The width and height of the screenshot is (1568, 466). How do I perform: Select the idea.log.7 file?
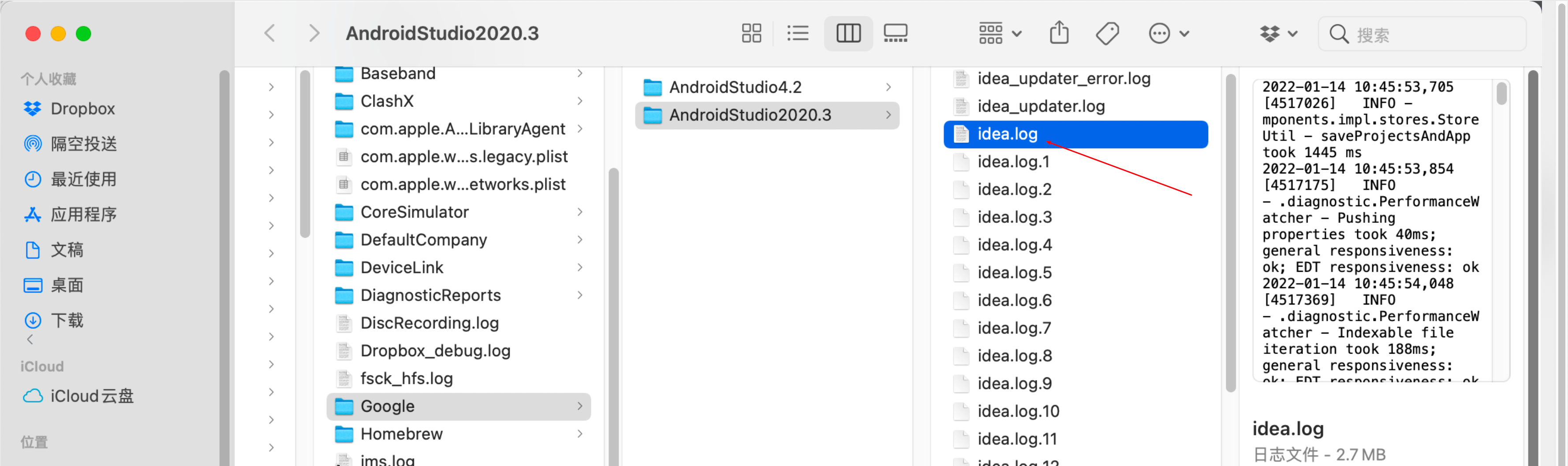(1075, 328)
